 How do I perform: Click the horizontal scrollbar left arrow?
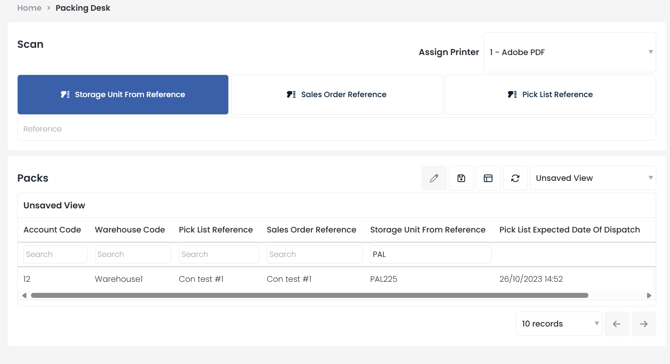(24, 296)
